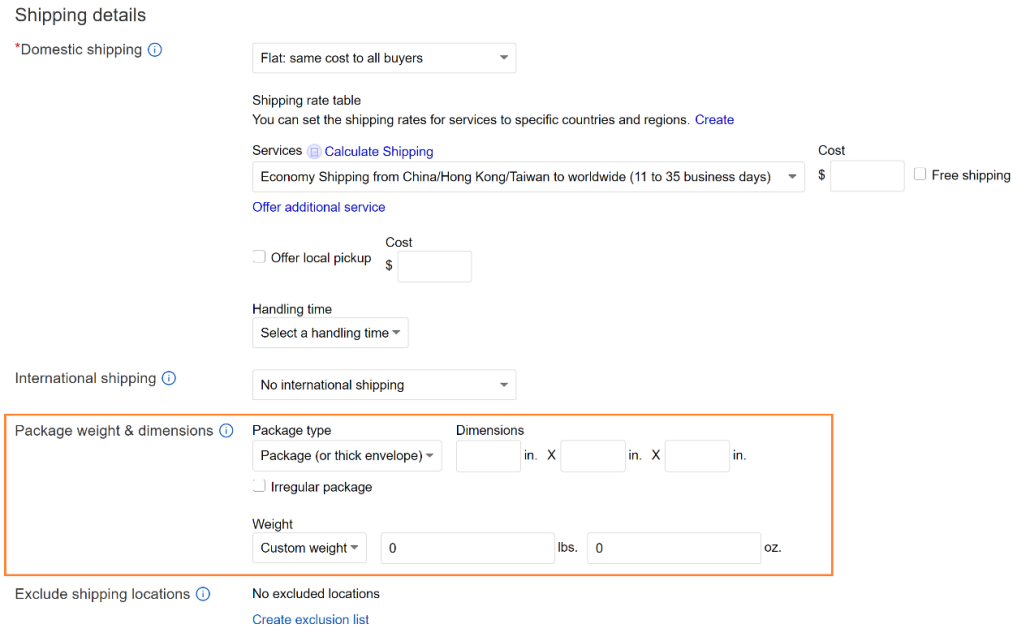Screen dimensions: 1030x637
Task: Click the weight lbs. input field
Action: tap(467, 548)
